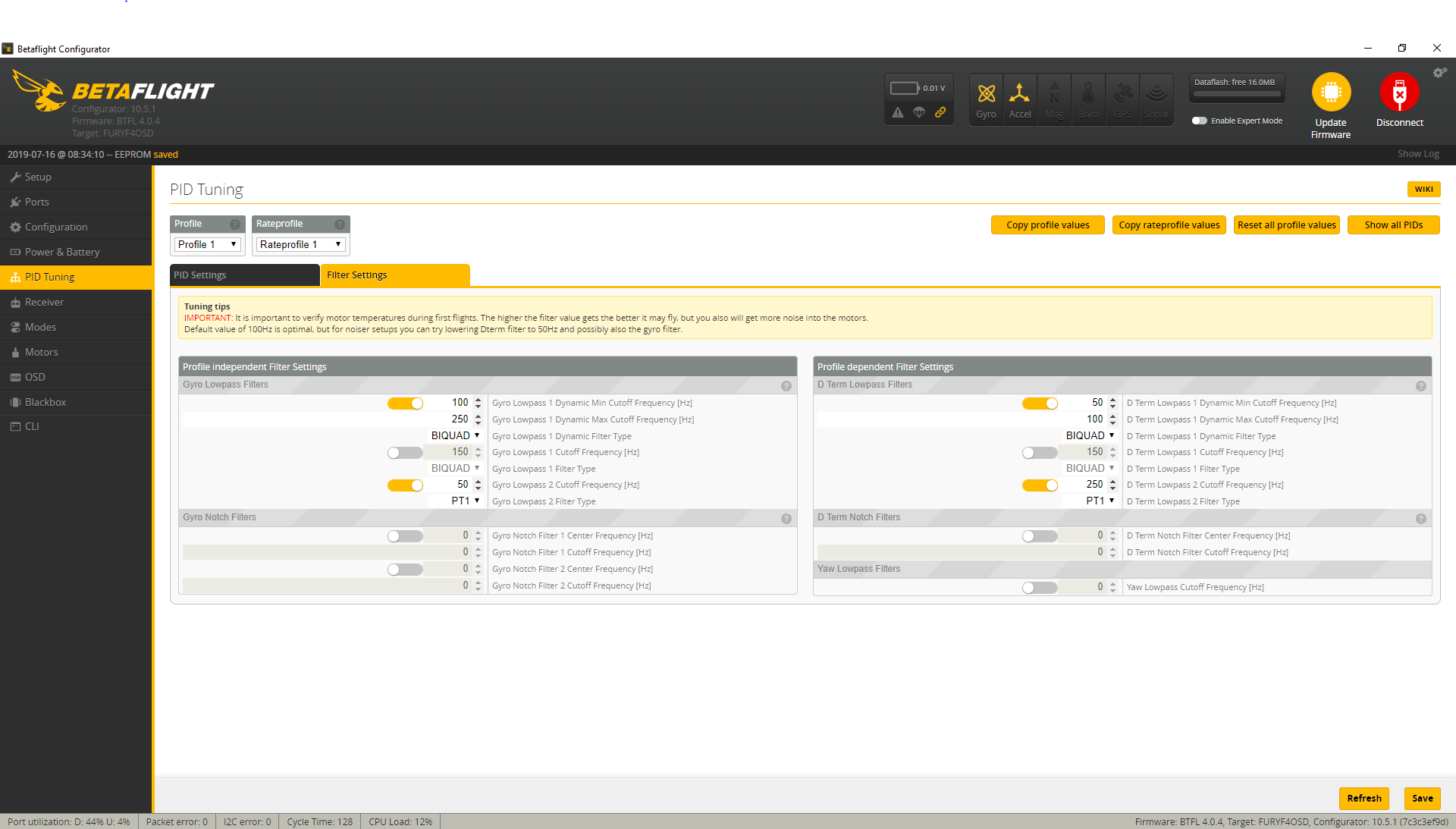The width and height of the screenshot is (1456, 829).
Task: Open the Rateprofile 1 dropdown
Action: click(300, 244)
